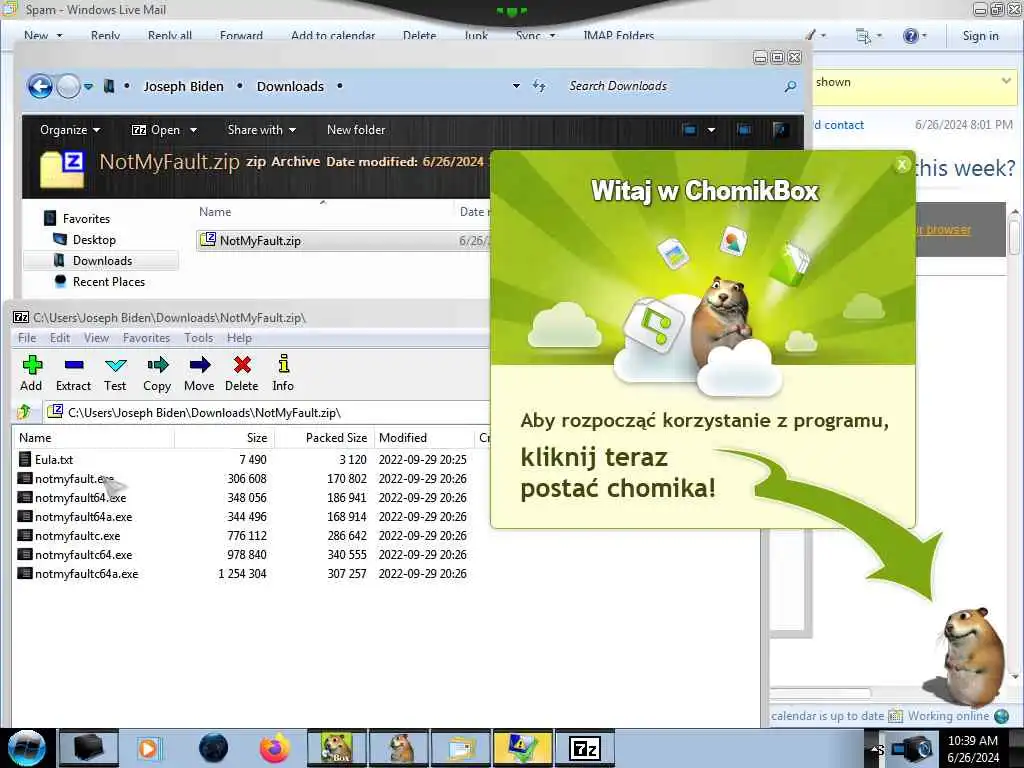1024x768 pixels.
Task: Click the 7-Zip Test button
Action: pos(115,374)
